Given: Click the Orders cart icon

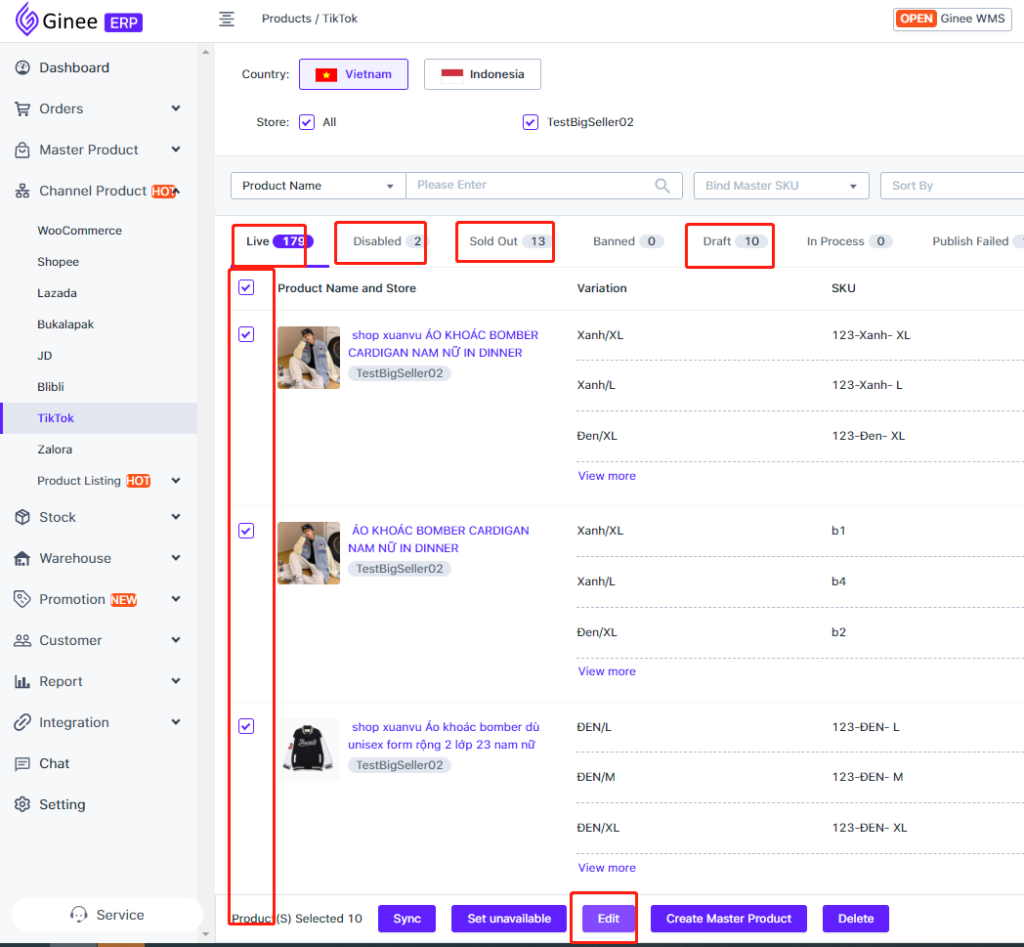Looking at the screenshot, I should [22, 108].
